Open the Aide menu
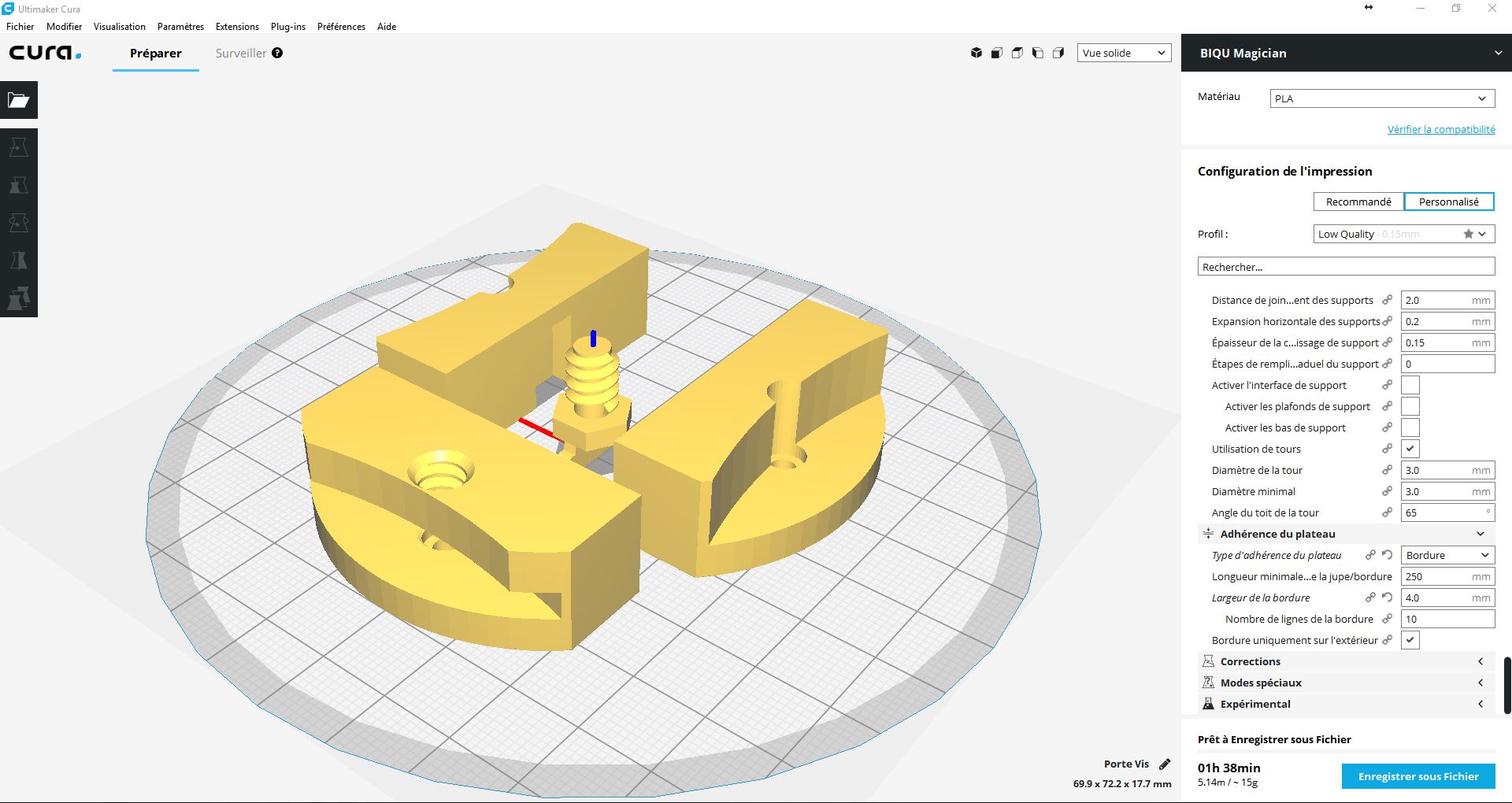Image resolution: width=1512 pixels, height=803 pixels. (x=387, y=27)
